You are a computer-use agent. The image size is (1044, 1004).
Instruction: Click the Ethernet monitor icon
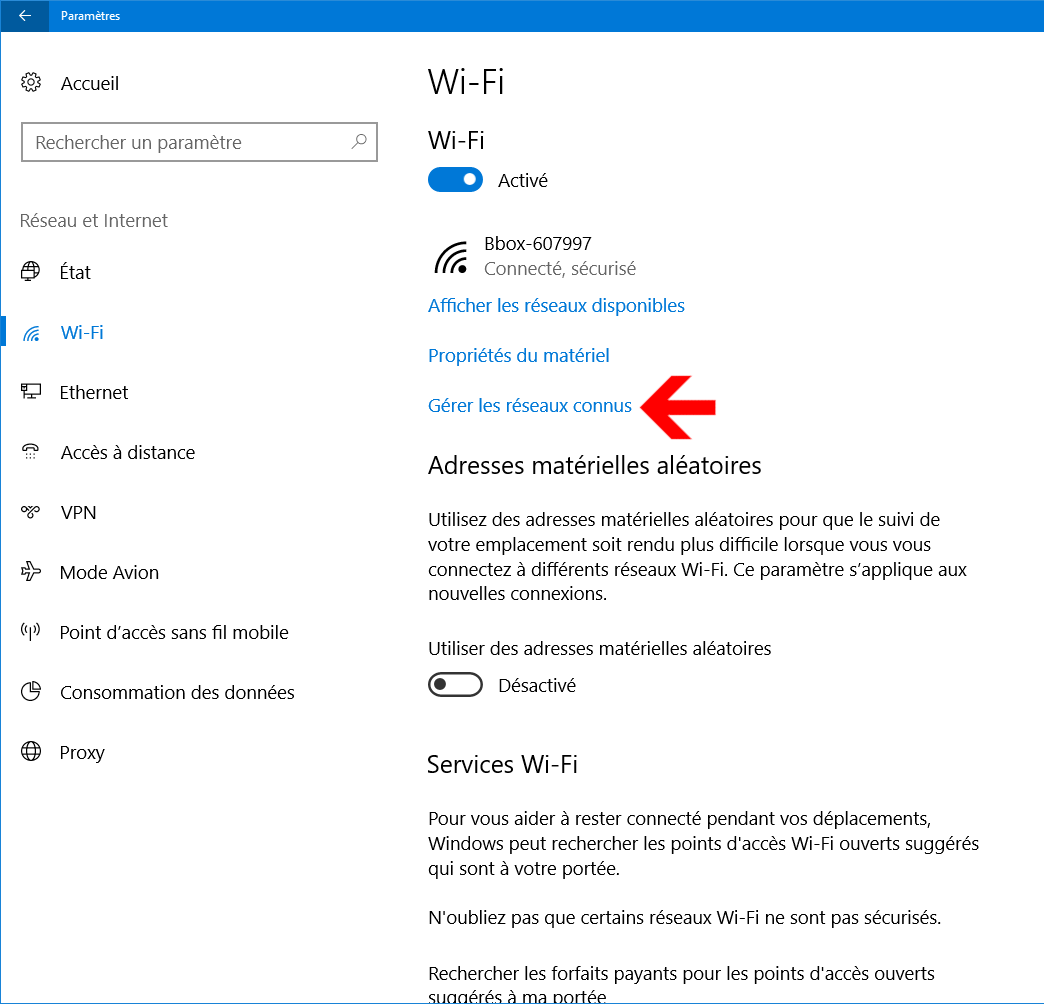[x=31, y=391]
